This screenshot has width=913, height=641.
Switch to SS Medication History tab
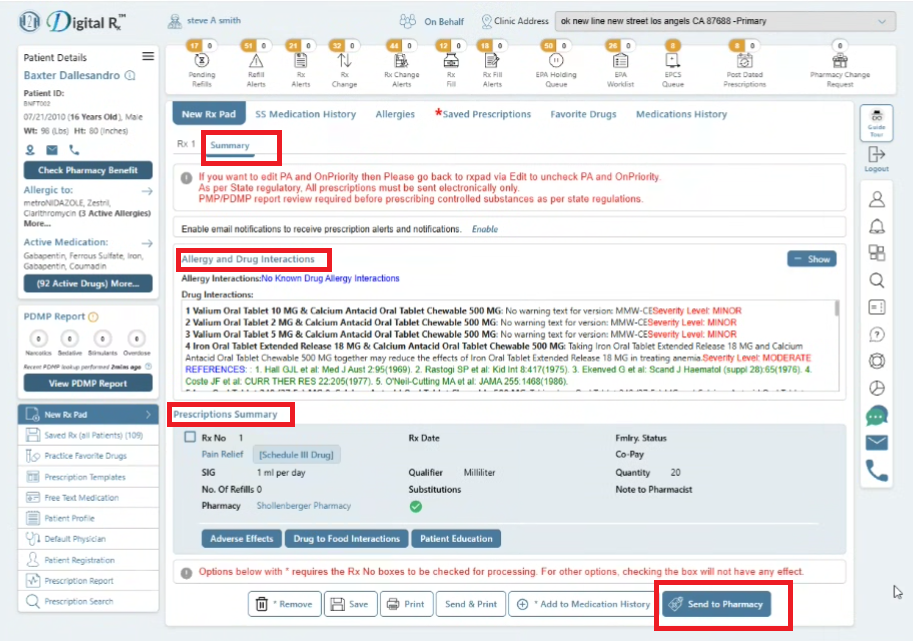pyautogui.click(x=305, y=114)
